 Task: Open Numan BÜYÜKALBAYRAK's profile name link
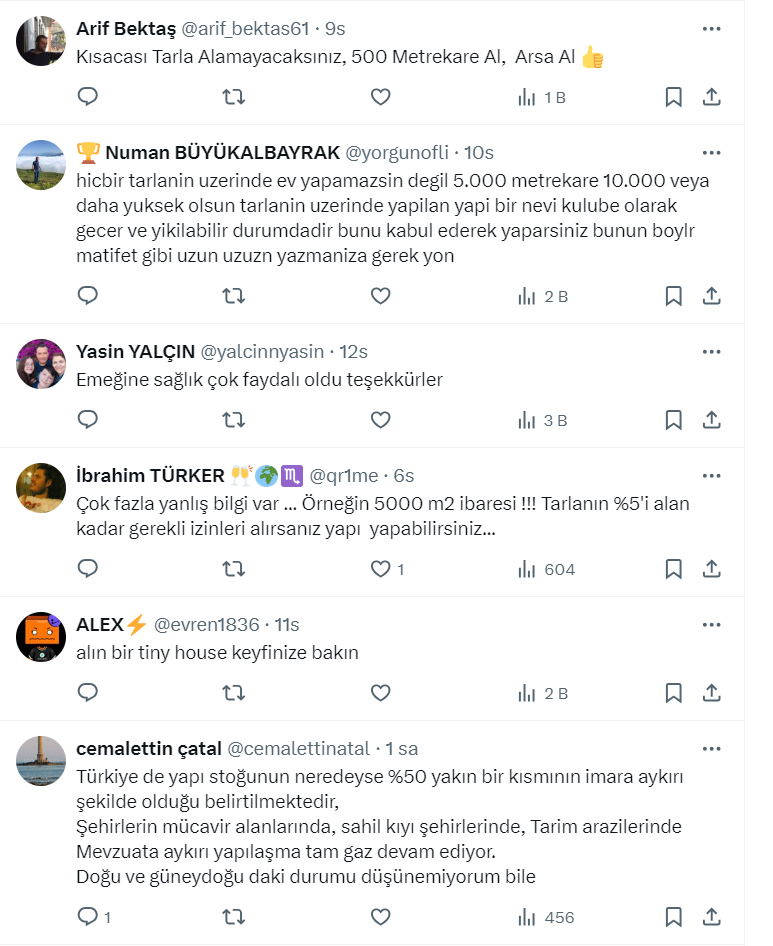222,152
